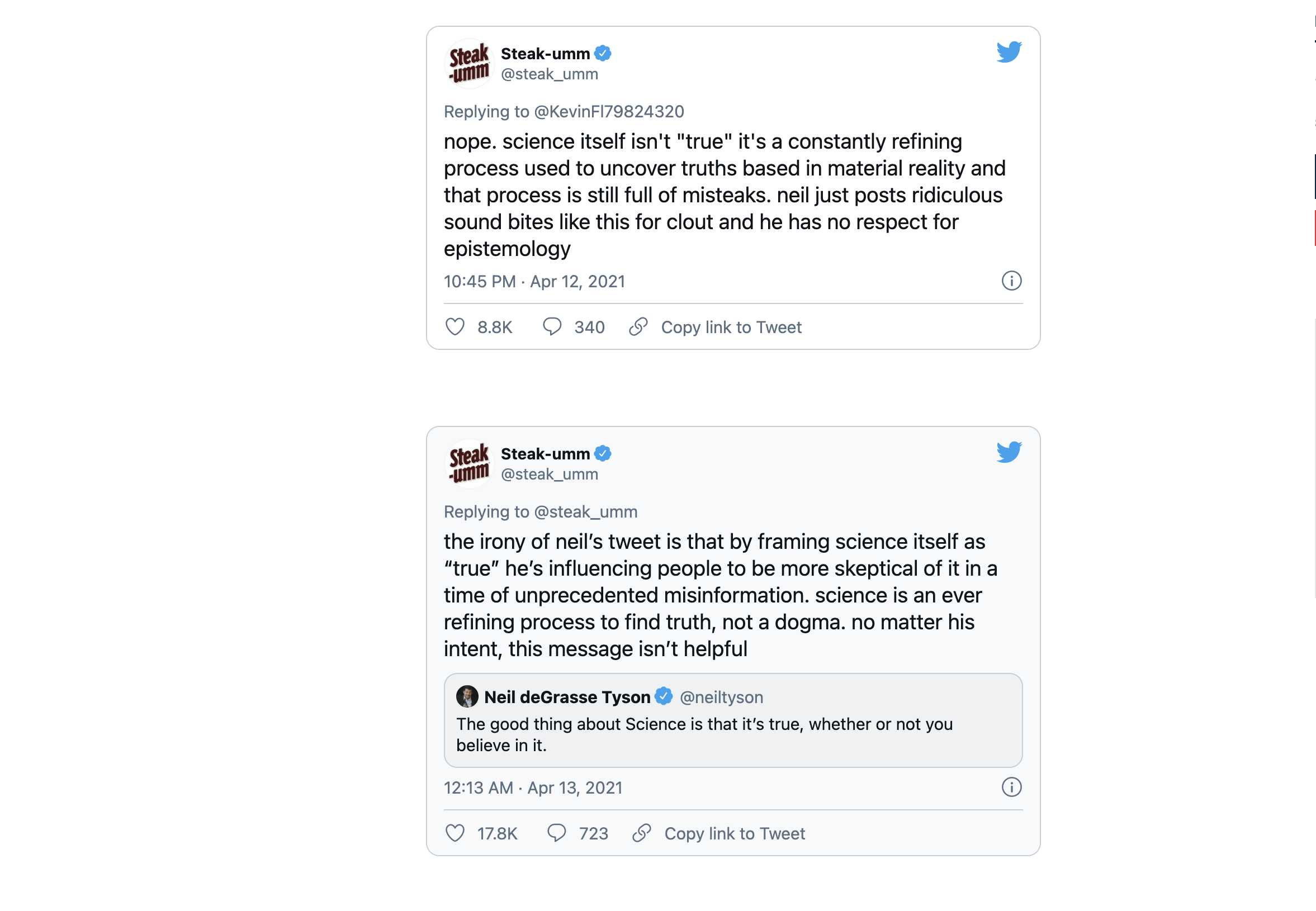1316x911 pixels.
Task: Like the first tweet with 8.8K hearts
Action: (455, 327)
